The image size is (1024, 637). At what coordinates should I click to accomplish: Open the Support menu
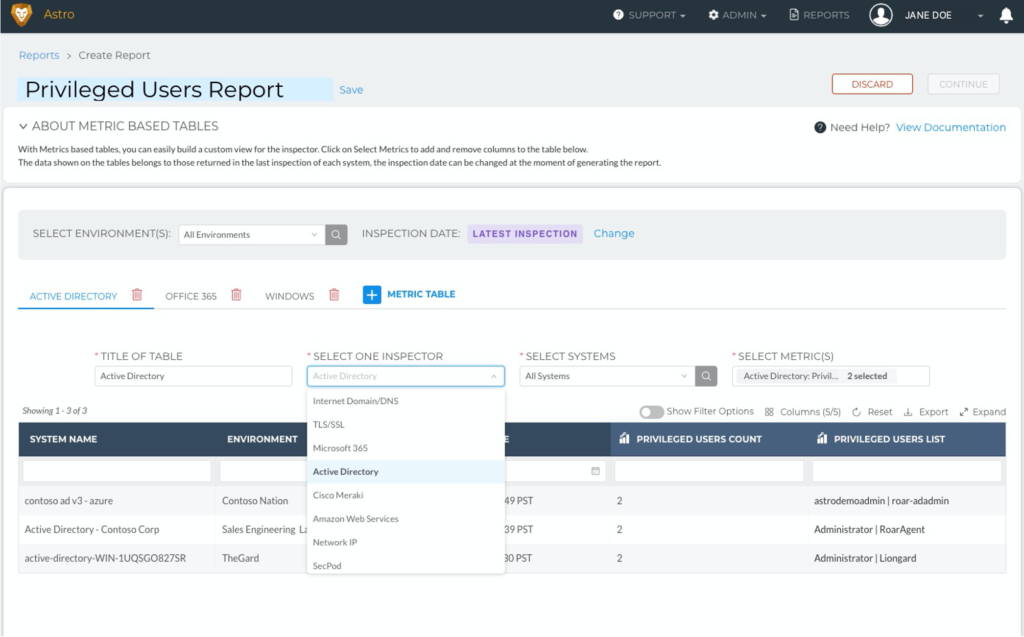[x=649, y=15]
